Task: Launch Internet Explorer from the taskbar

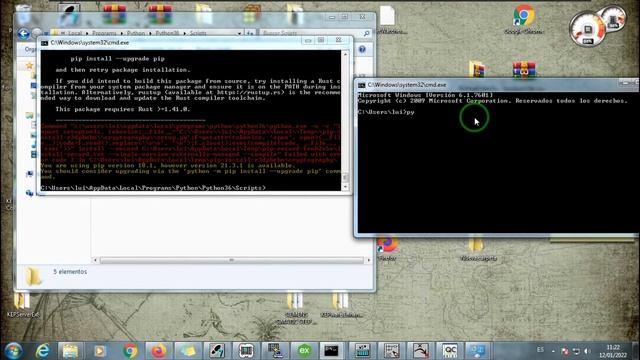Action: (42, 351)
